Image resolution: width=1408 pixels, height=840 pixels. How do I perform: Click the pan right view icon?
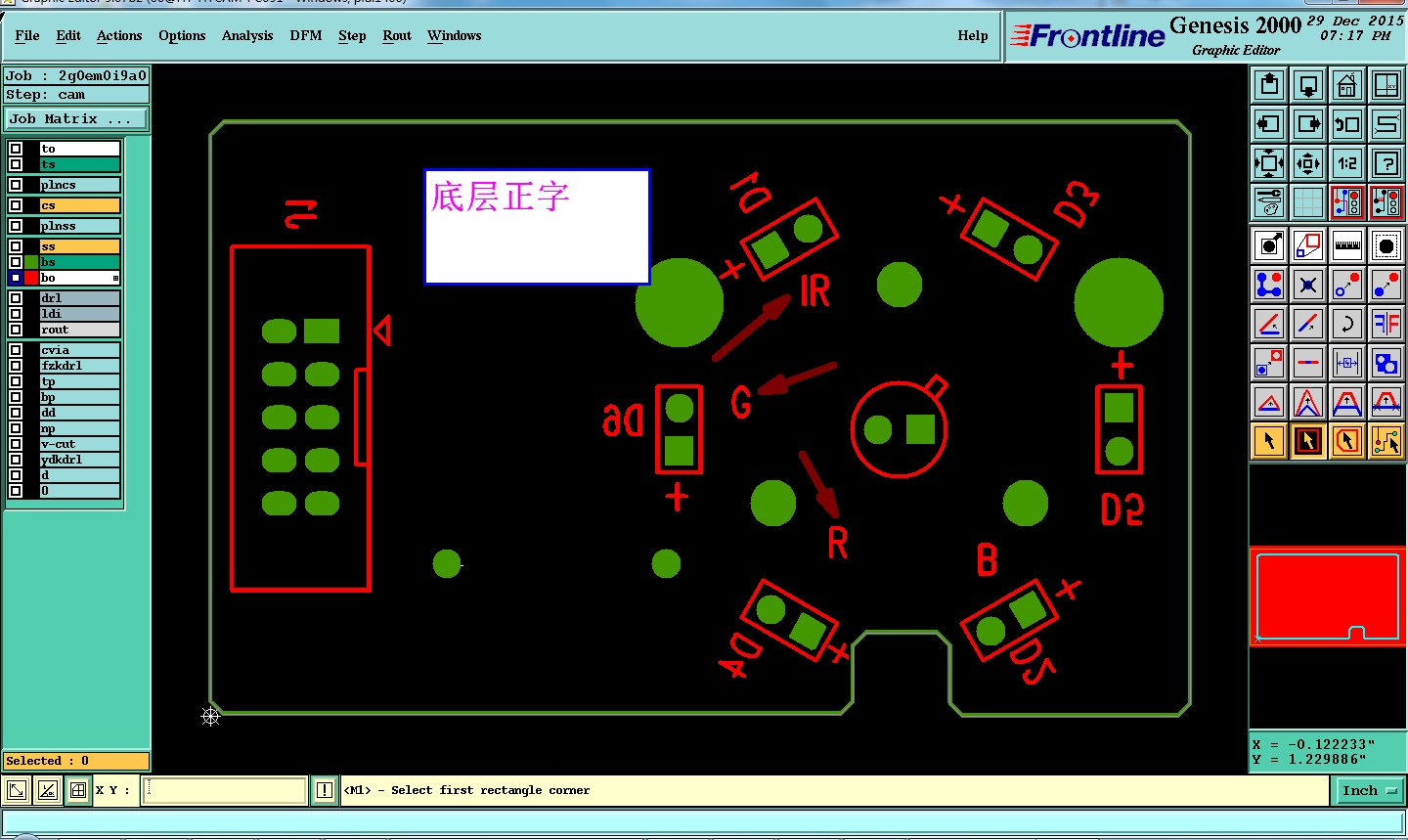tap(1308, 124)
